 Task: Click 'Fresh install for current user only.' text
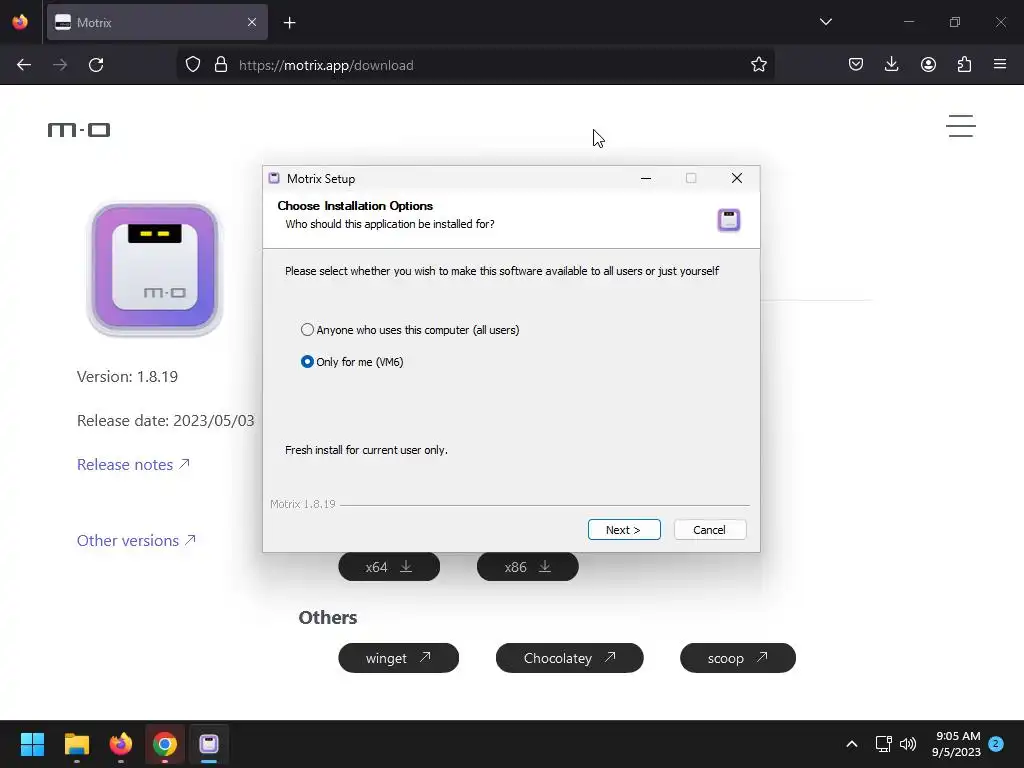pos(366,450)
